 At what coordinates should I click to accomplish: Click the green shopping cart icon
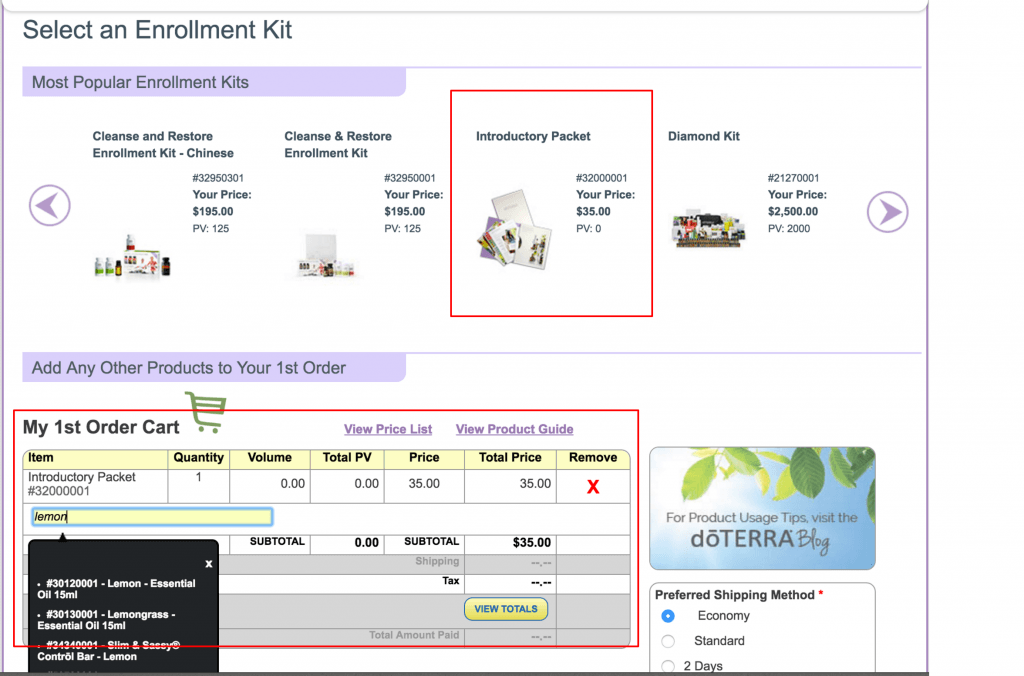click(206, 412)
